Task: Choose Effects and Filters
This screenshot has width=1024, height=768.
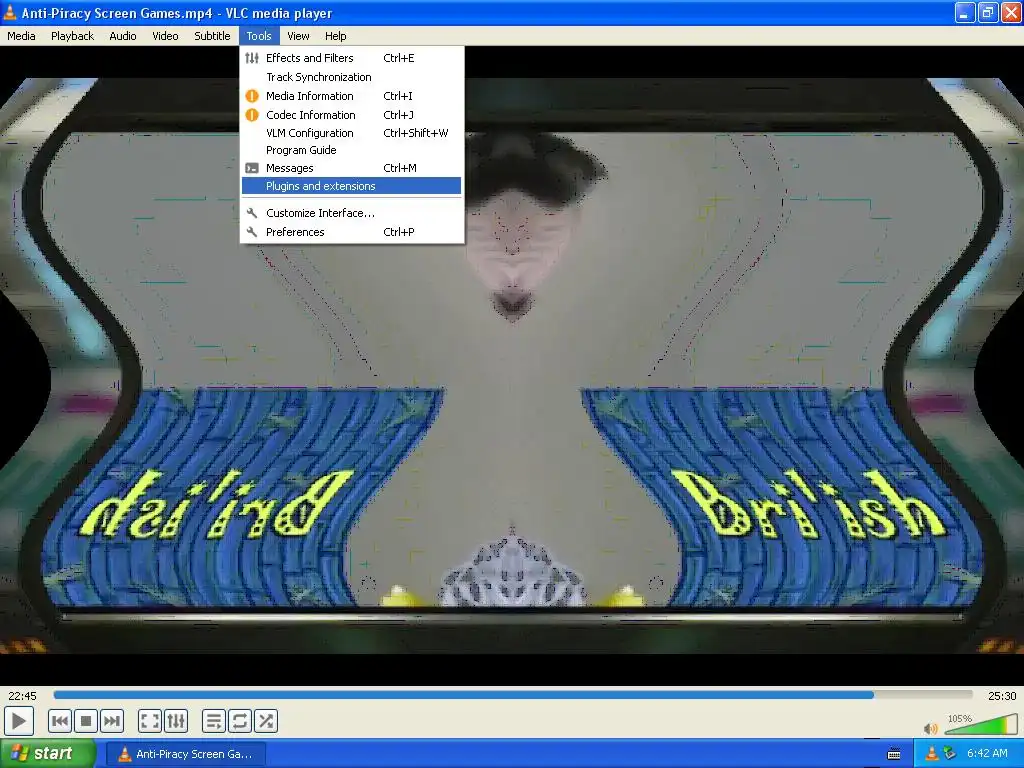Action: (x=351, y=58)
